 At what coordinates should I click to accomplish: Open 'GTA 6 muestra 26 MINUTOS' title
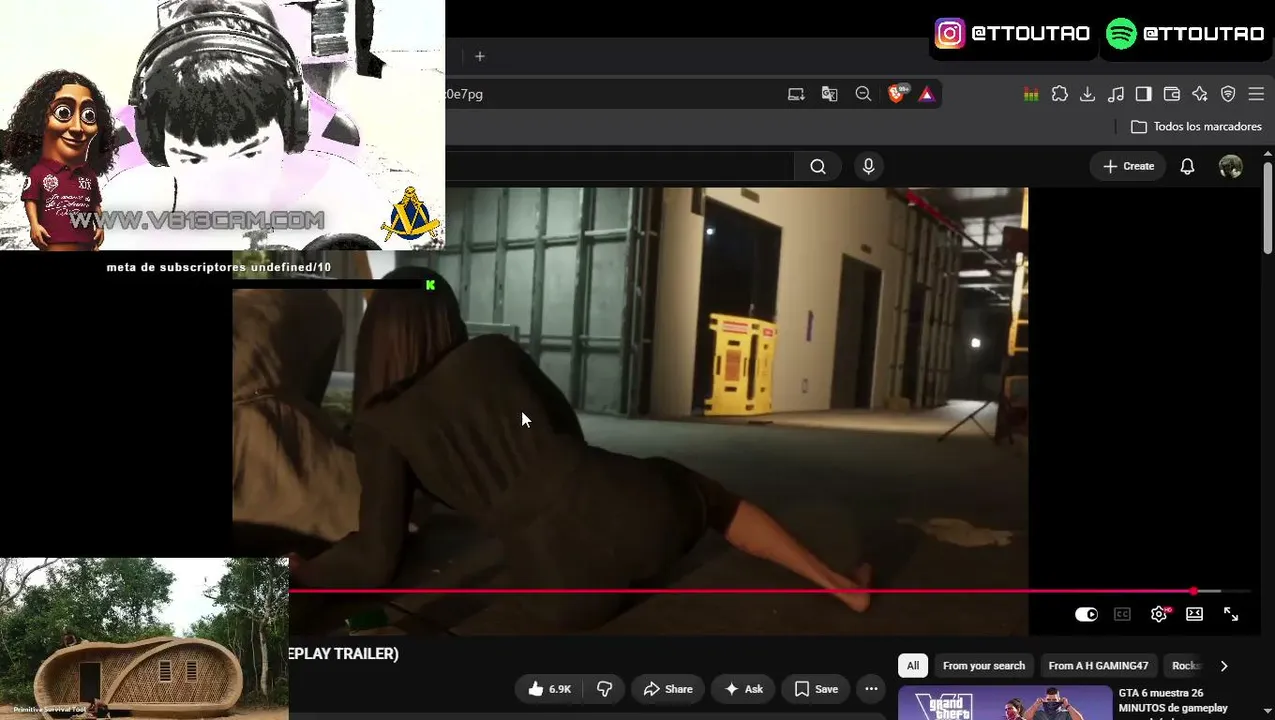1173,700
